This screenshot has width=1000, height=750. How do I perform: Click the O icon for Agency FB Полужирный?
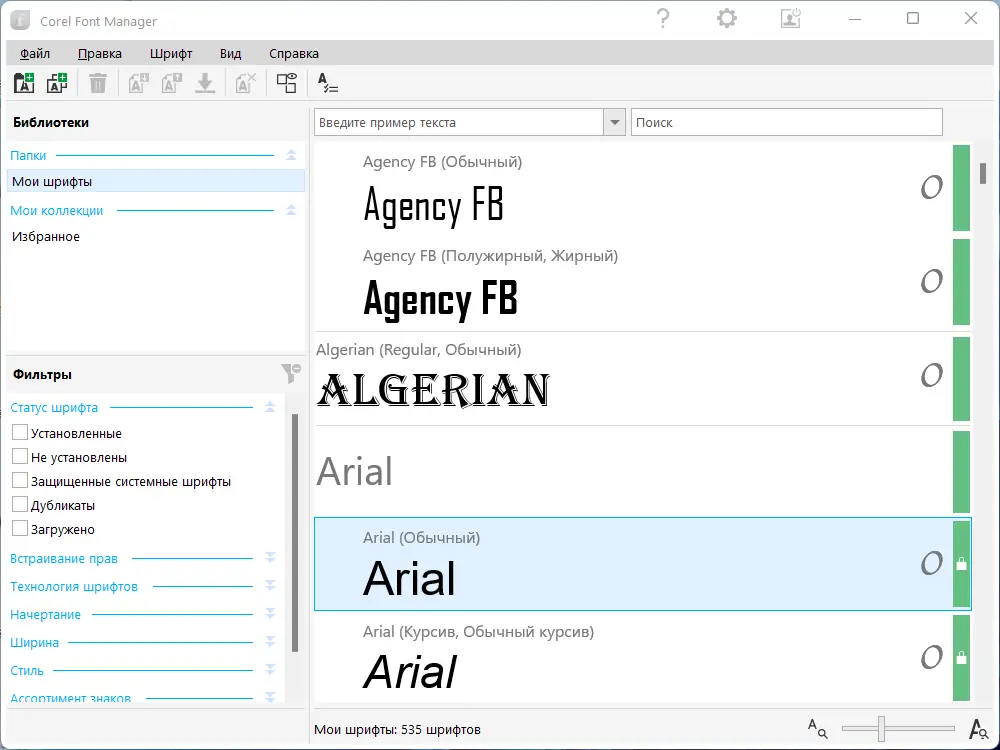click(x=931, y=281)
